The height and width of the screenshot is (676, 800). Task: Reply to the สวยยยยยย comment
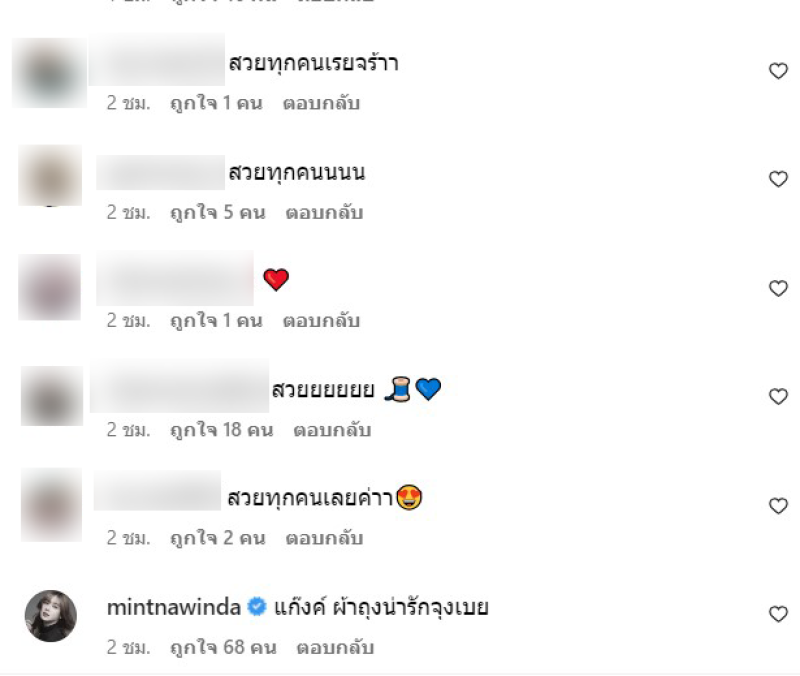[x=332, y=430]
